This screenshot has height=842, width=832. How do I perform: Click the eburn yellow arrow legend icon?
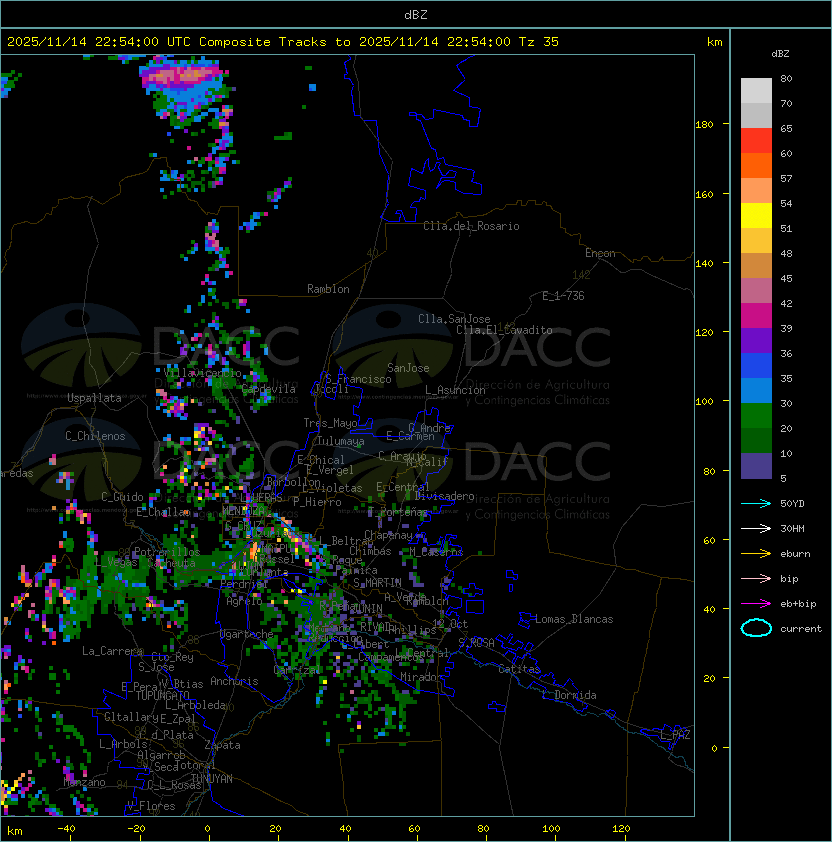(x=756, y=554)
